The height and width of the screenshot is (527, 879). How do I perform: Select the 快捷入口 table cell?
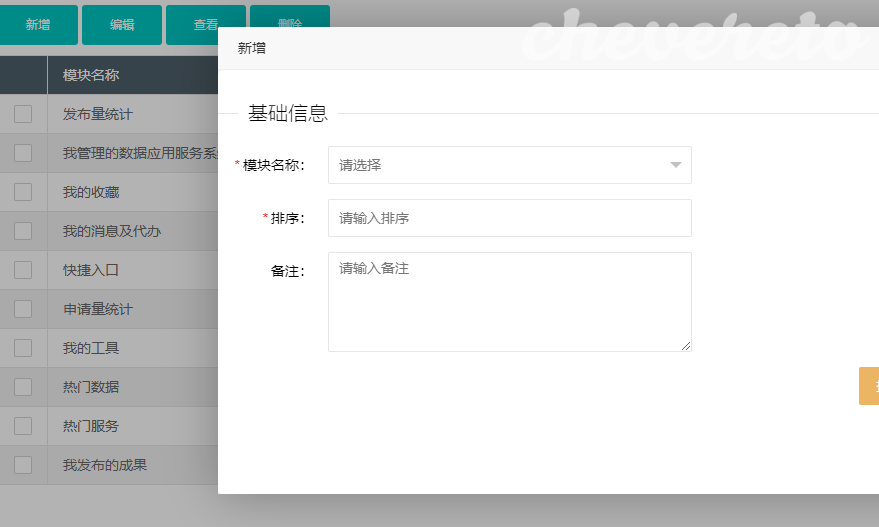point(133,270)
